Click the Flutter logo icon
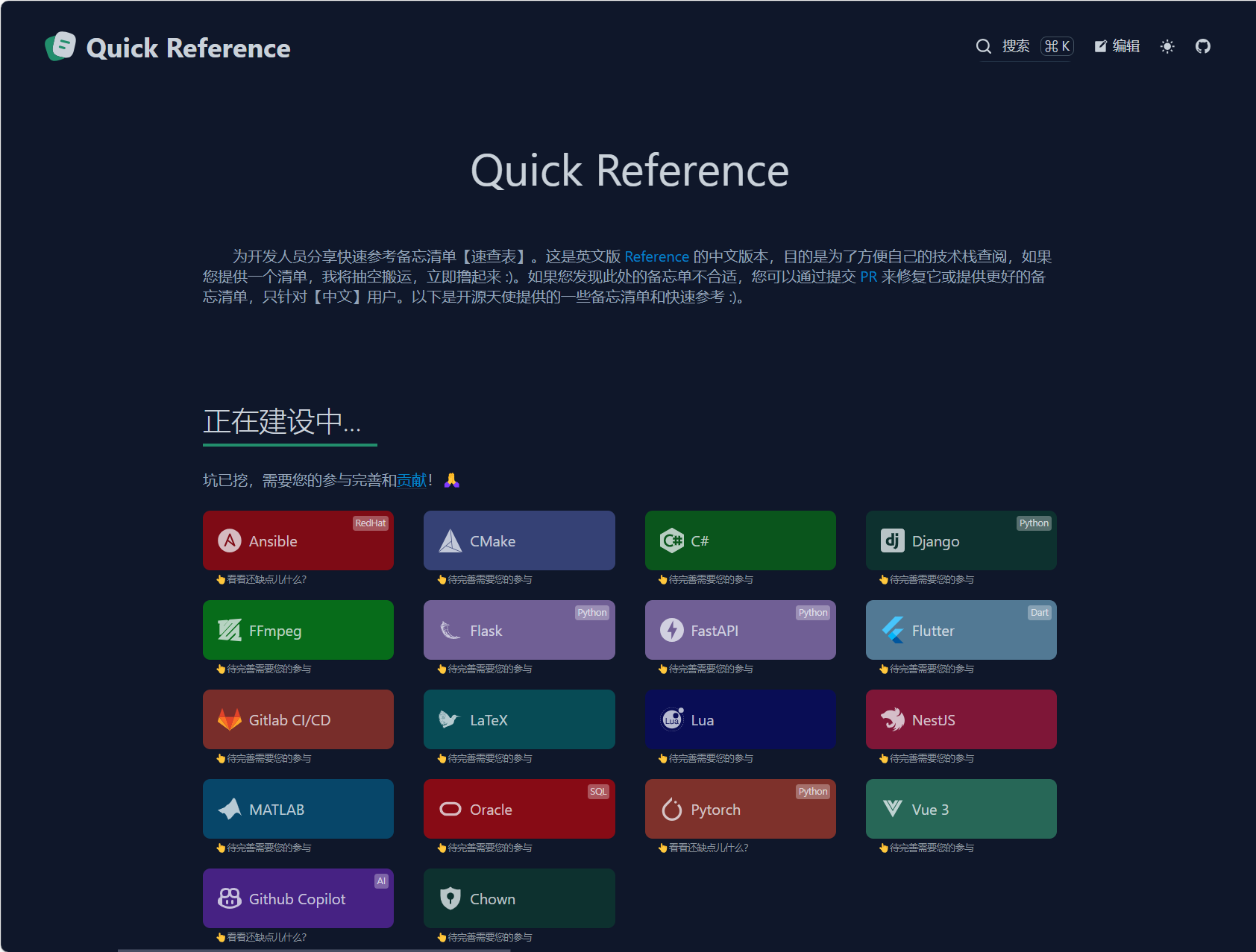The width and height of the screenshot is (1256, 952). click(892, 630)
